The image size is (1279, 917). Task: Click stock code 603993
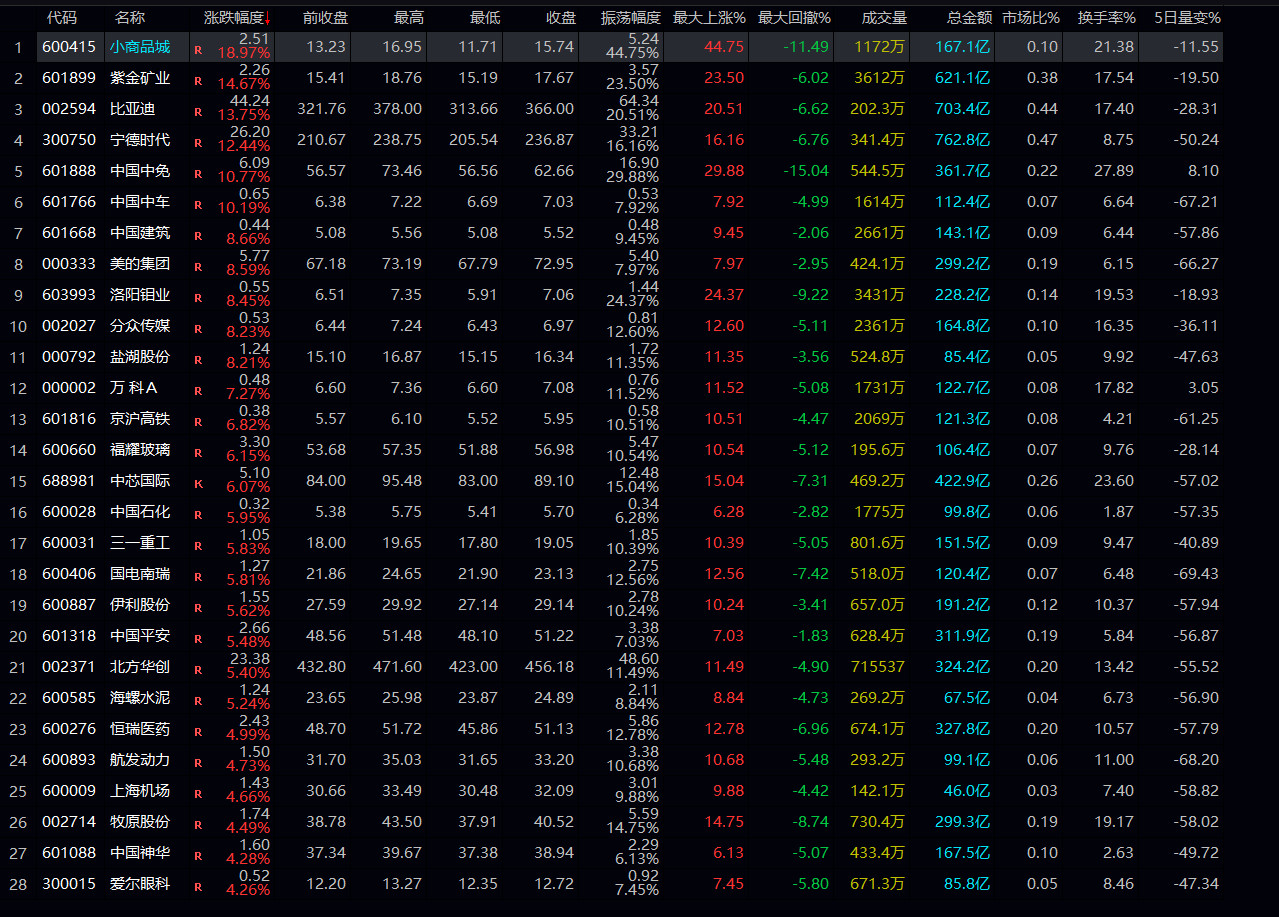pyautogui.click(x=69, y=295)
